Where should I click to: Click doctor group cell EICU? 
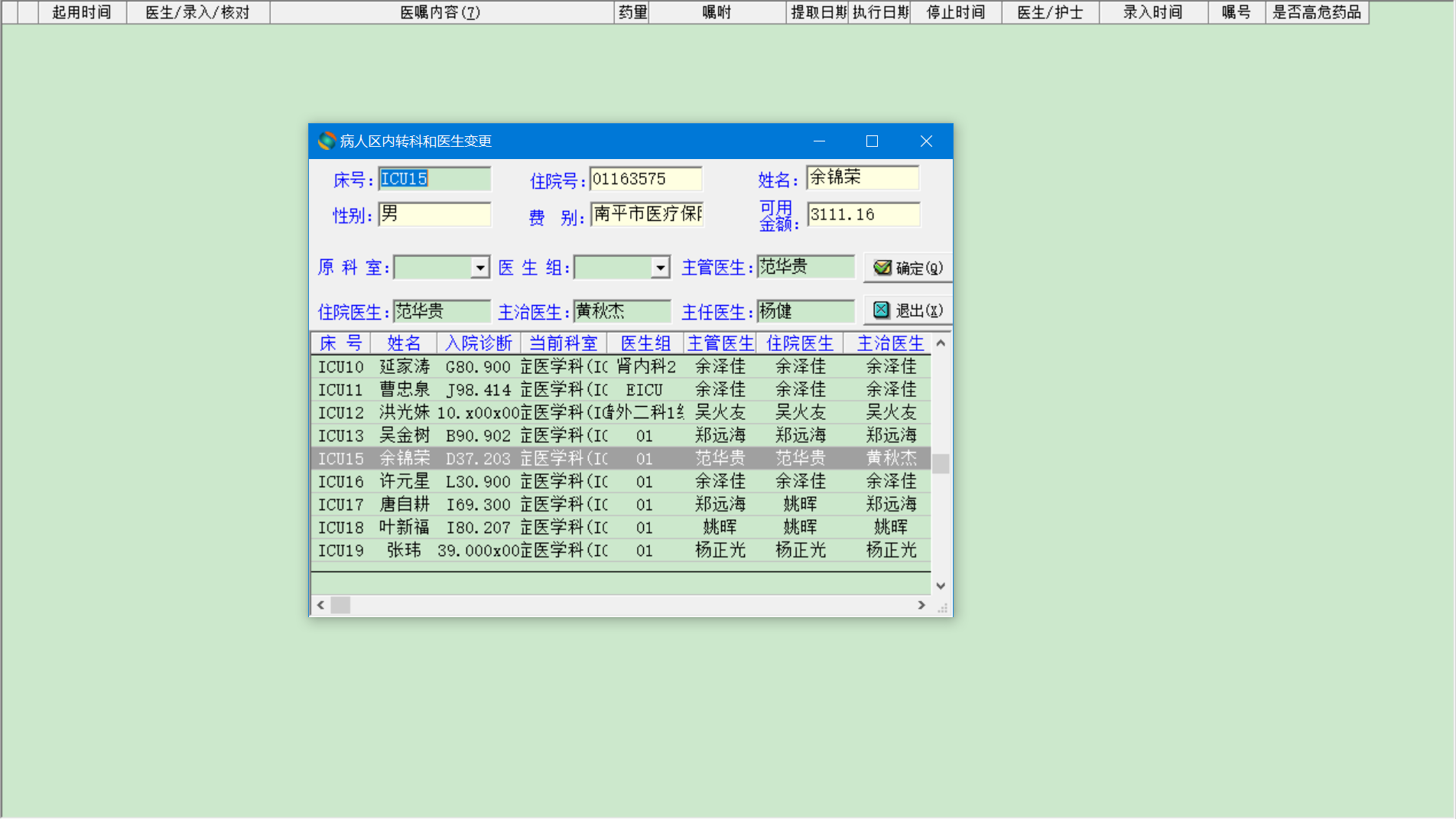coord(645,390)
